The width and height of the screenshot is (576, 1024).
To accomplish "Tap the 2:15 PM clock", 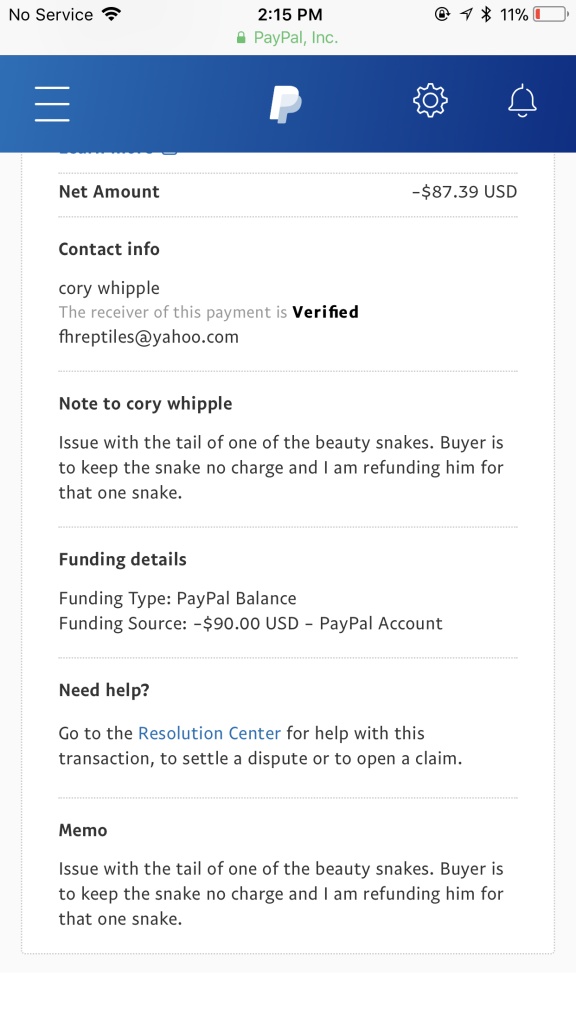I will pos(290,14).
